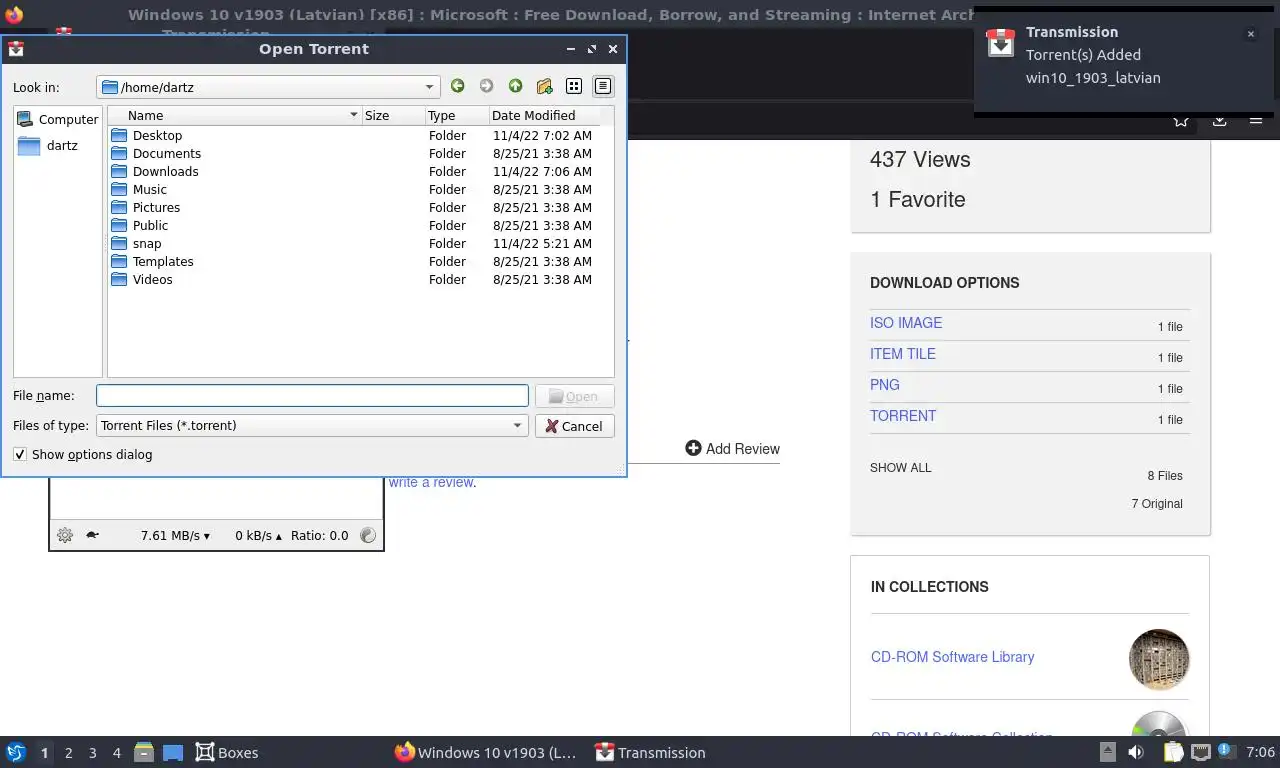
Task: Open the desktop start menu icon
Action: (16, 752)
